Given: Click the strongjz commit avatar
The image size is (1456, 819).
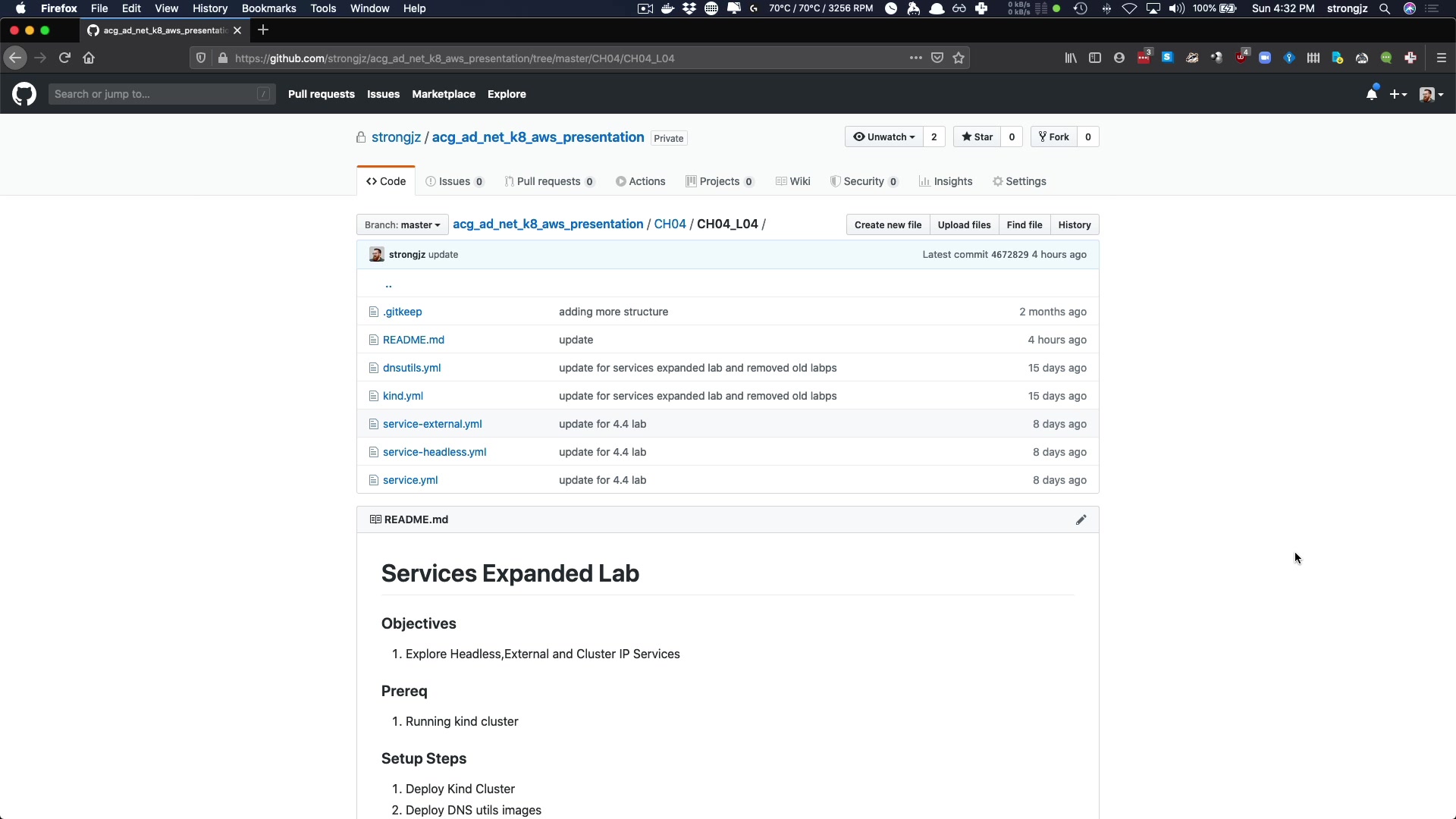Looking at the screenshot, I should [377, 255].
